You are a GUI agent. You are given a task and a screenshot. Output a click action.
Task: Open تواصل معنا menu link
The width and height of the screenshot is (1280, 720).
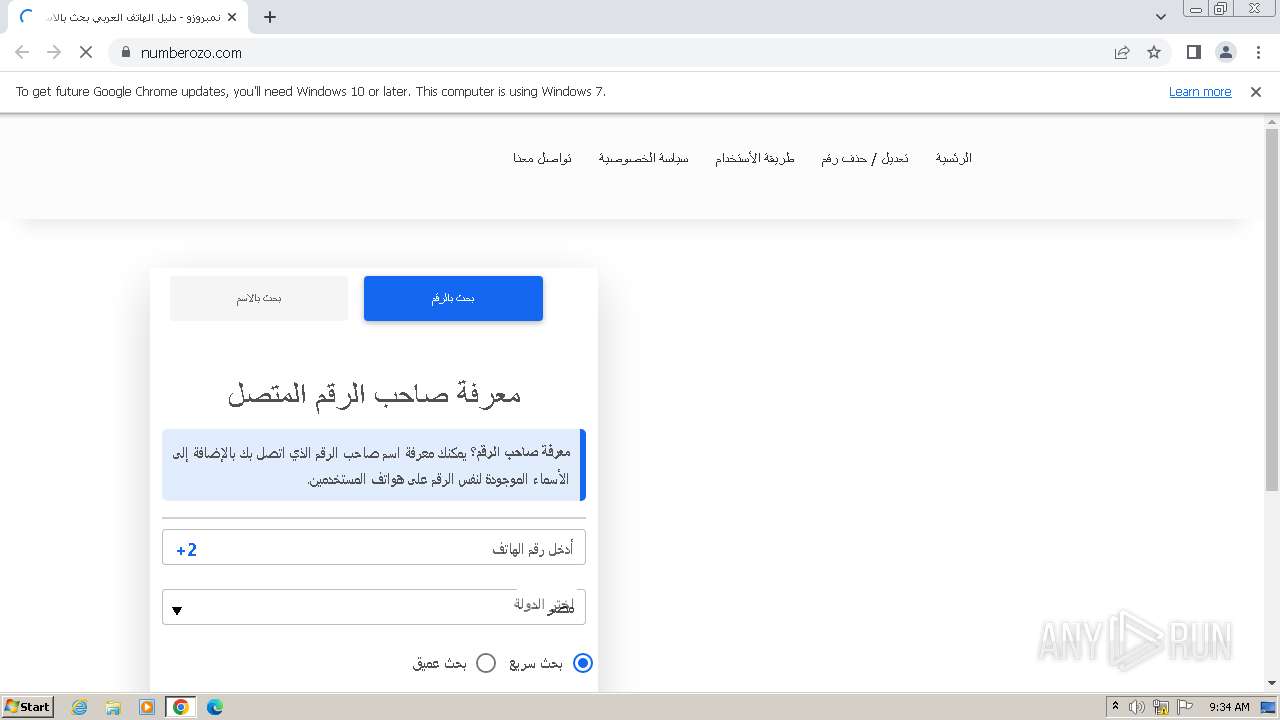point(542,158)
